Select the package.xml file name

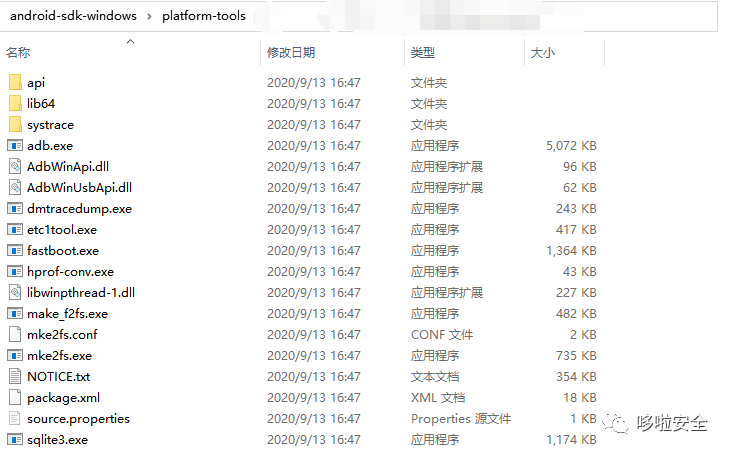tap(63, 398)
